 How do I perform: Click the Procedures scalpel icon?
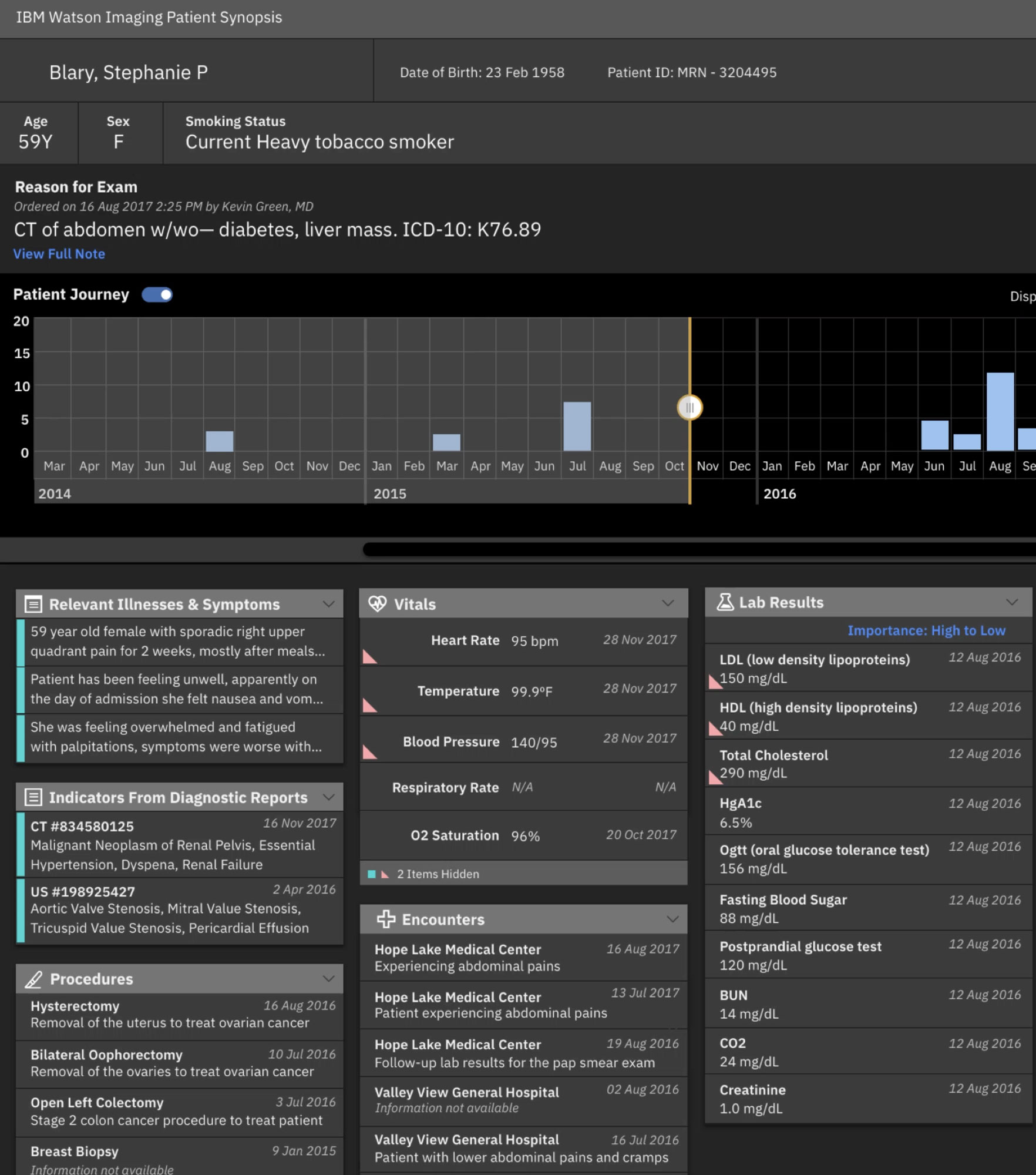[x=33, y=979]
